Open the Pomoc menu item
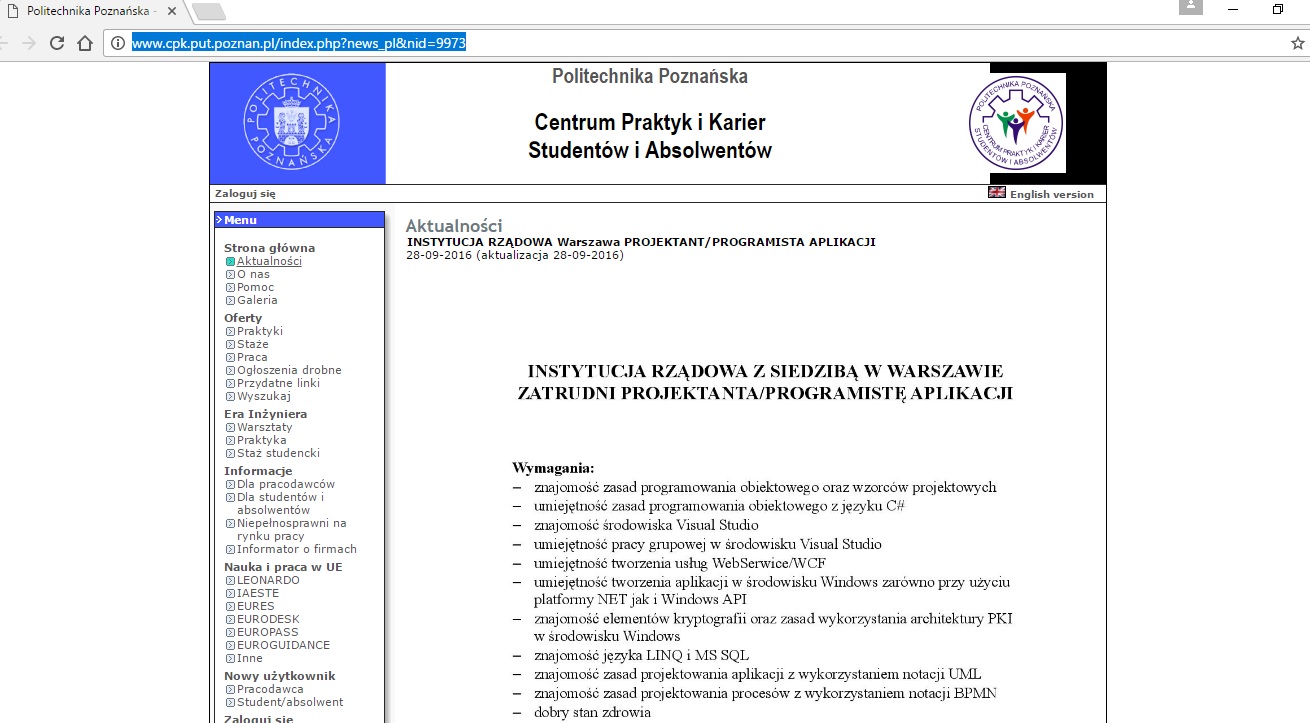The width and height of the screenshot is (1310, 723). coord(255,287)
